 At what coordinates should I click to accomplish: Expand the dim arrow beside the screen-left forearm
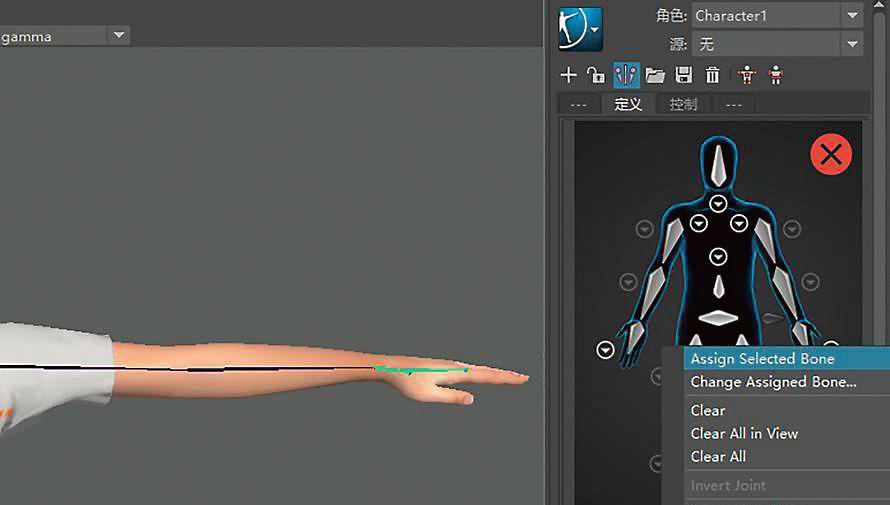tap(628, 282)
